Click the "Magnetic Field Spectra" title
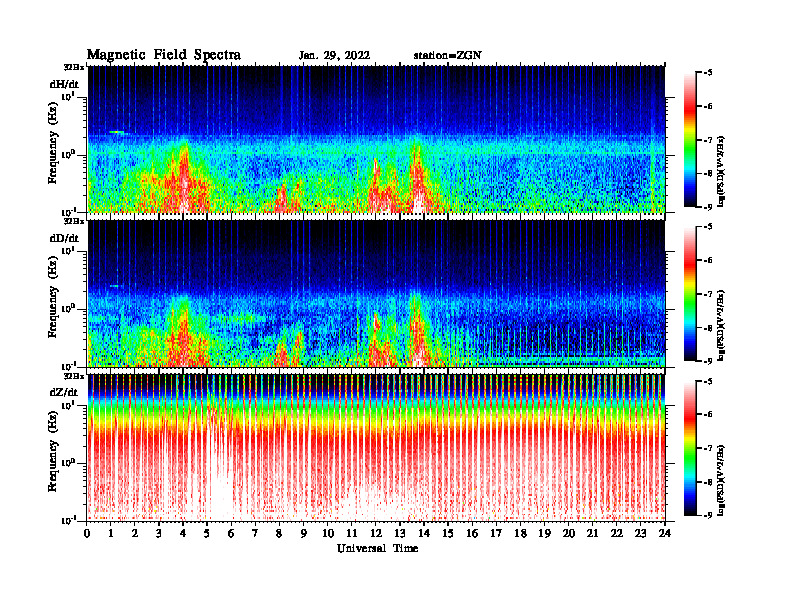Viewport: 792px width, 612px height. tap(164, 55)
